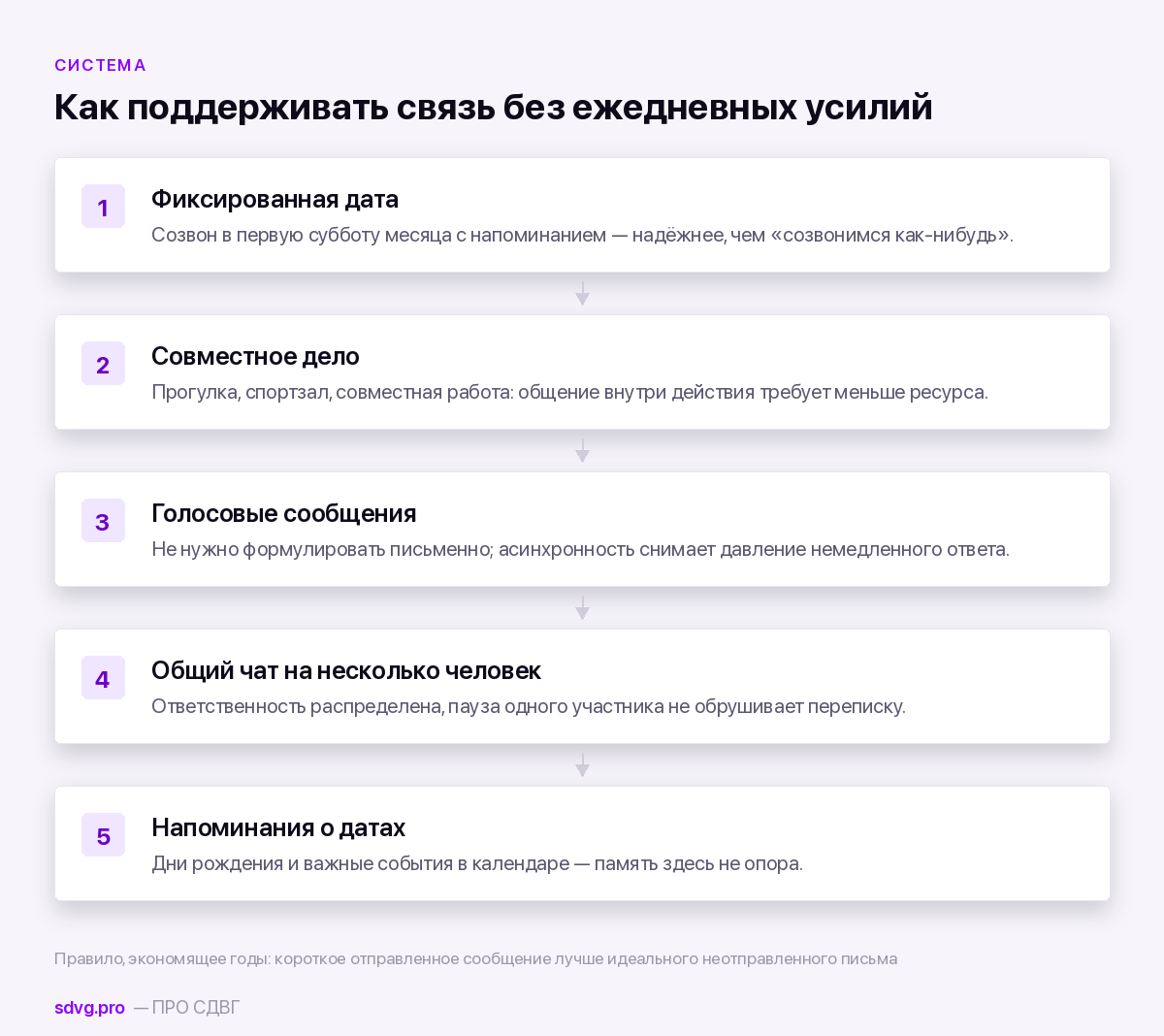Click the description starting 'Прогулка, спортзал'
Screen dimensions: 1164x1036
pyautogui.click(x=569, y=392)
